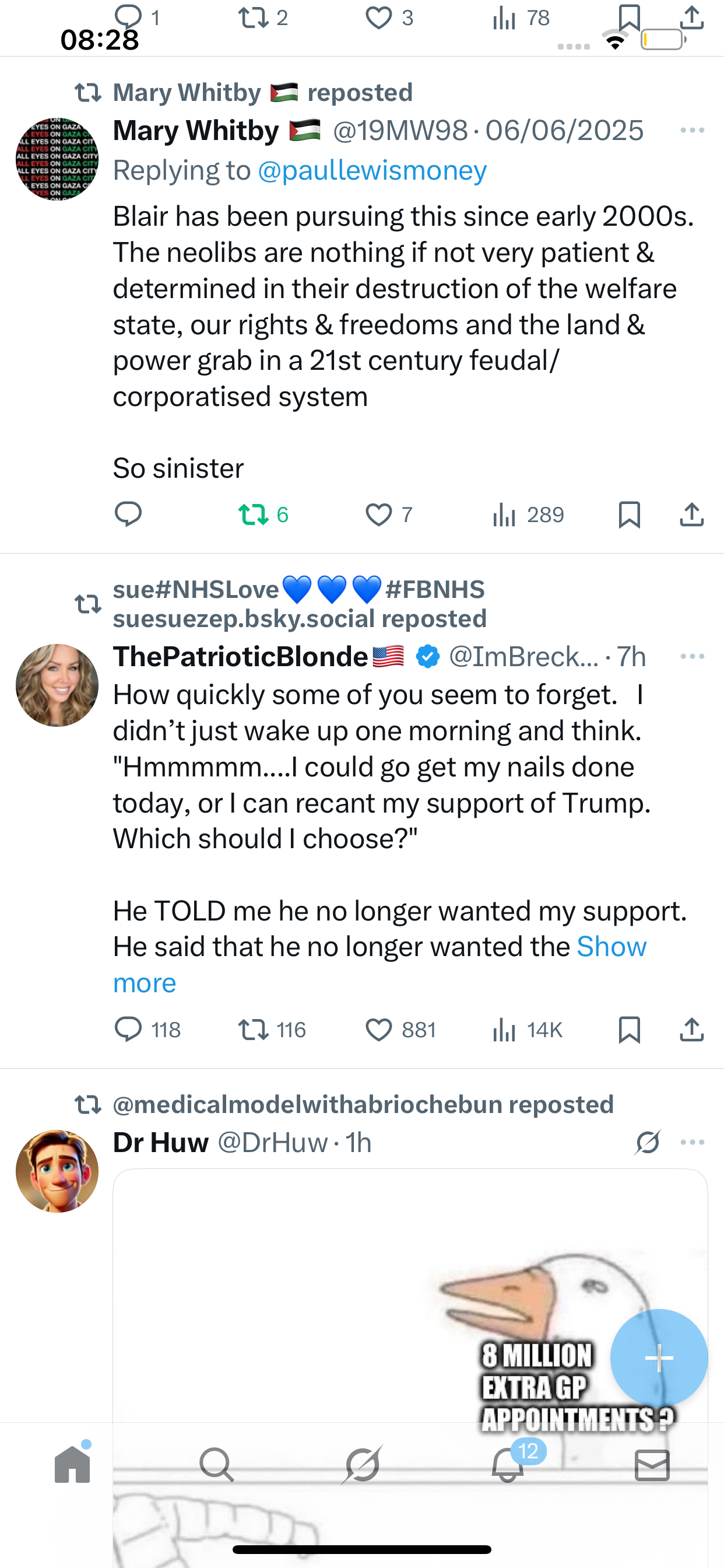The image size is (724, 1568).
Task: Tap the compose new post floating button
Action: [659, 1358]
